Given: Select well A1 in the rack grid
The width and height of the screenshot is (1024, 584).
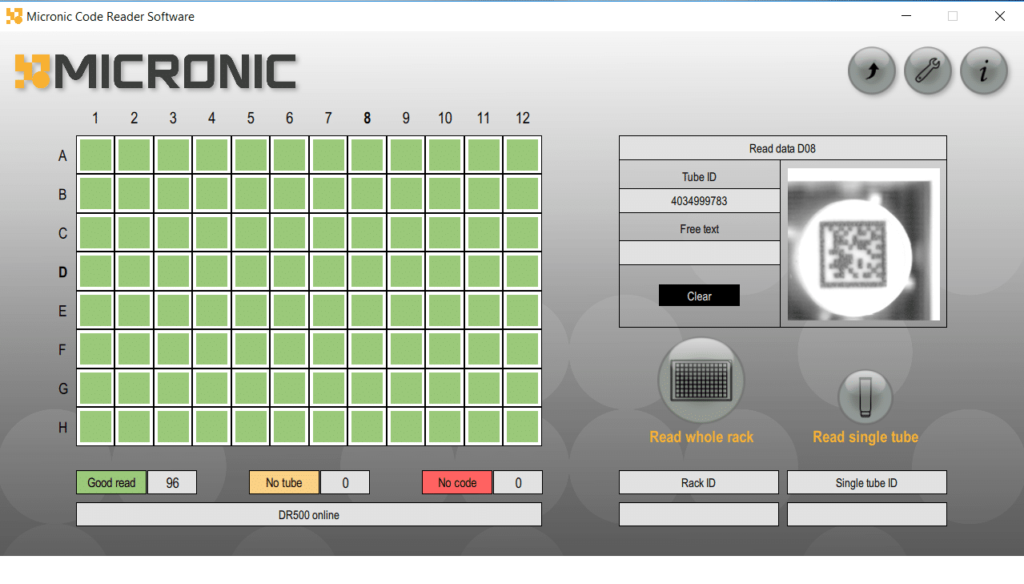Looking at the screenshot, I should [95, 155].
